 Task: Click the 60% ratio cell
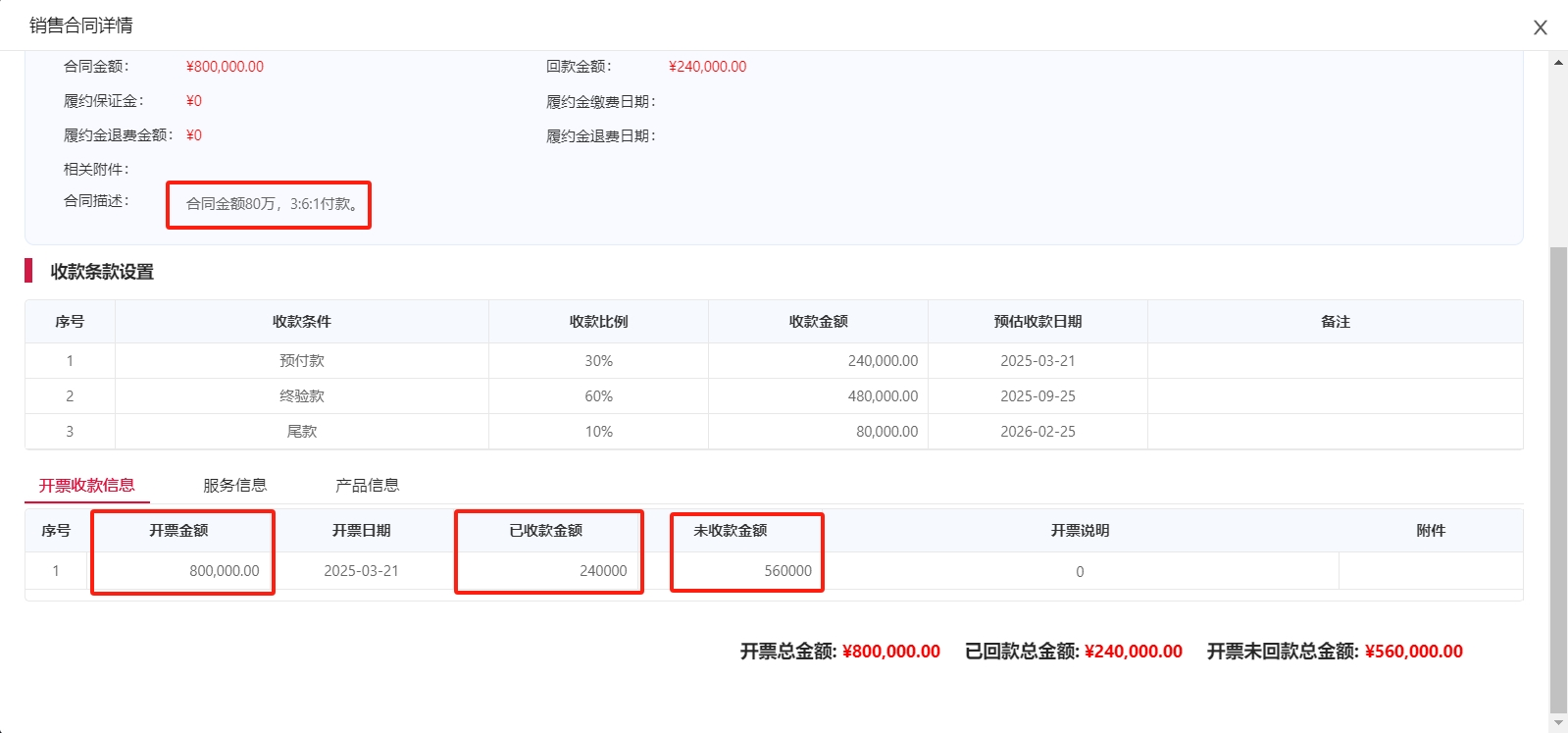tap(598, 396)
